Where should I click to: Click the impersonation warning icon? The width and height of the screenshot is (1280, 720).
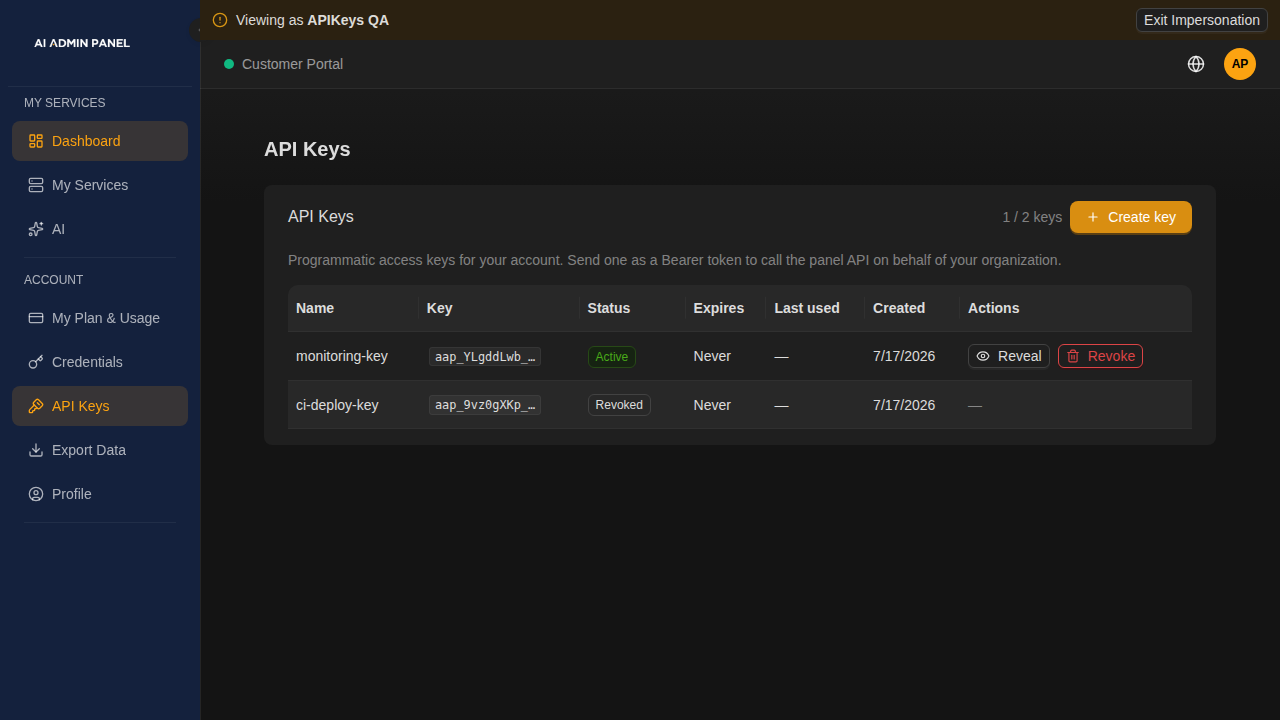click(x=220, y=20)
